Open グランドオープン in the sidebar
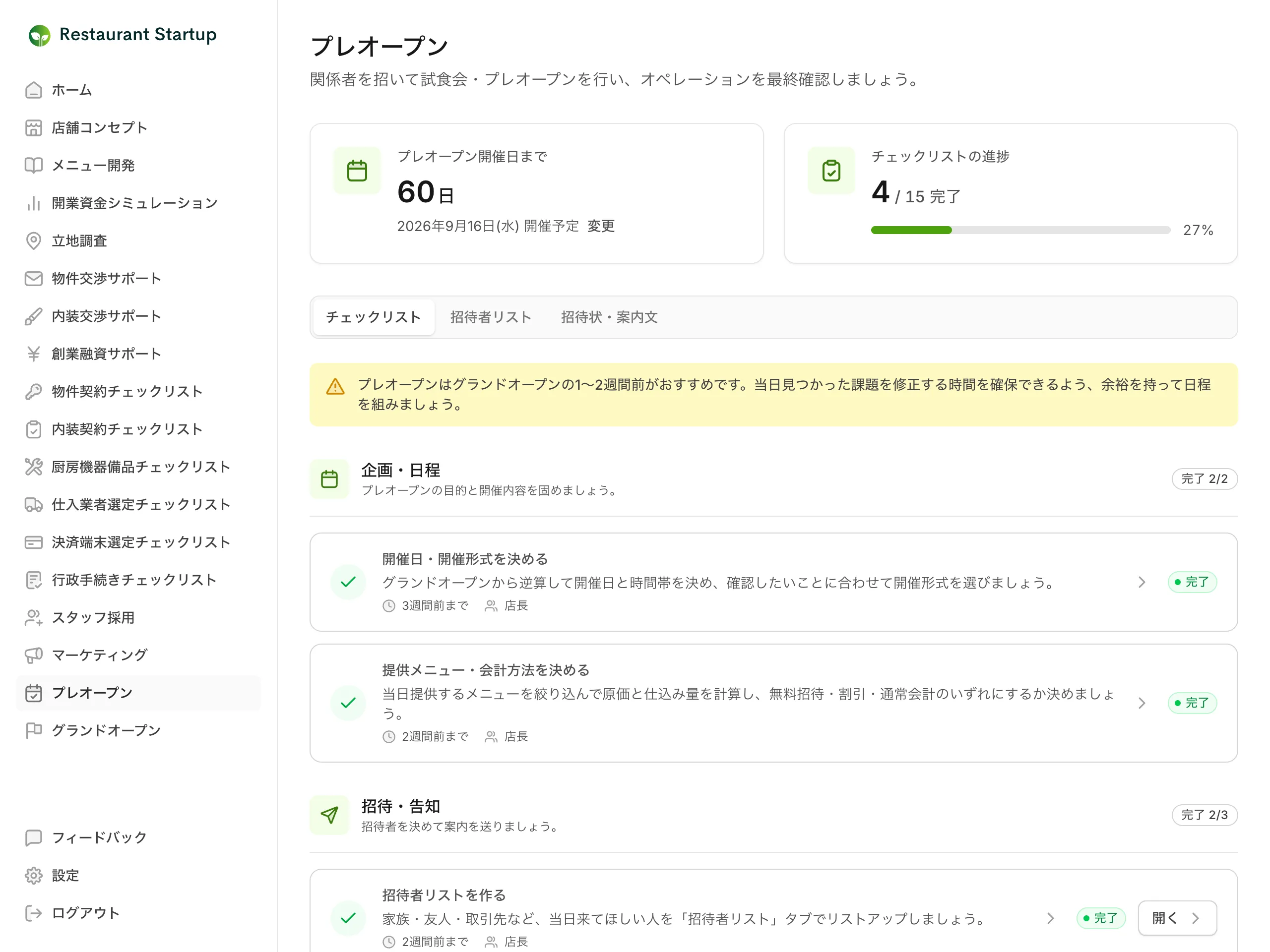This screenshot has height=952, width=1270. (138, 730)
